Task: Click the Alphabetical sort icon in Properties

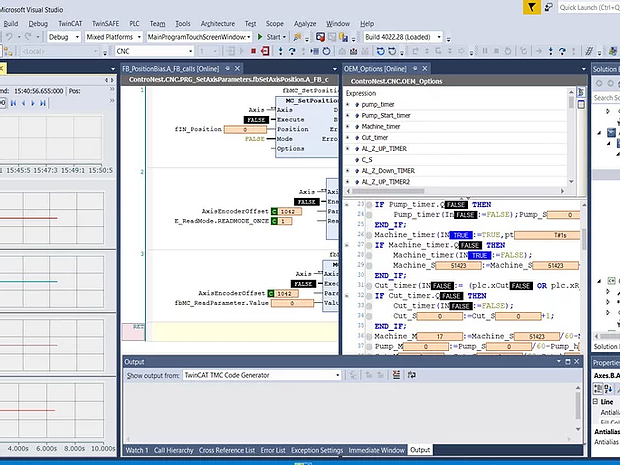Action: 608,389
